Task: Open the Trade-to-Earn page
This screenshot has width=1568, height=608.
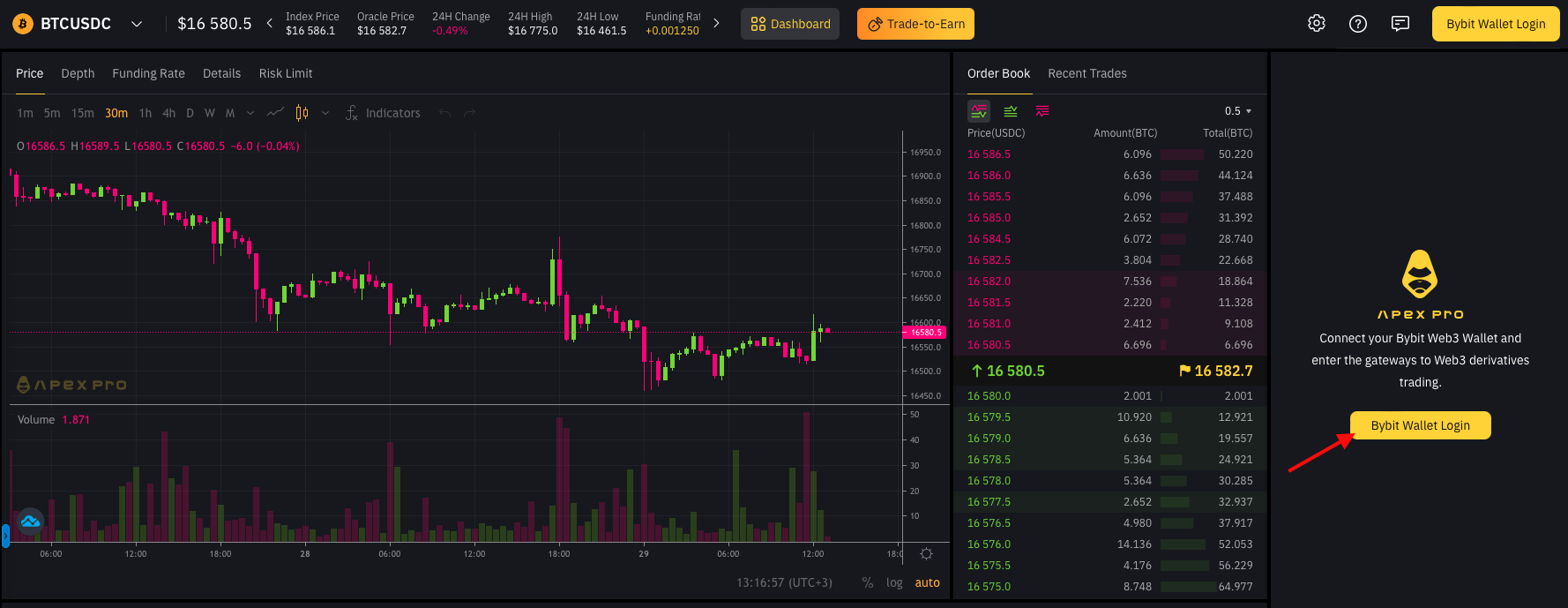Action: point(915,24)
